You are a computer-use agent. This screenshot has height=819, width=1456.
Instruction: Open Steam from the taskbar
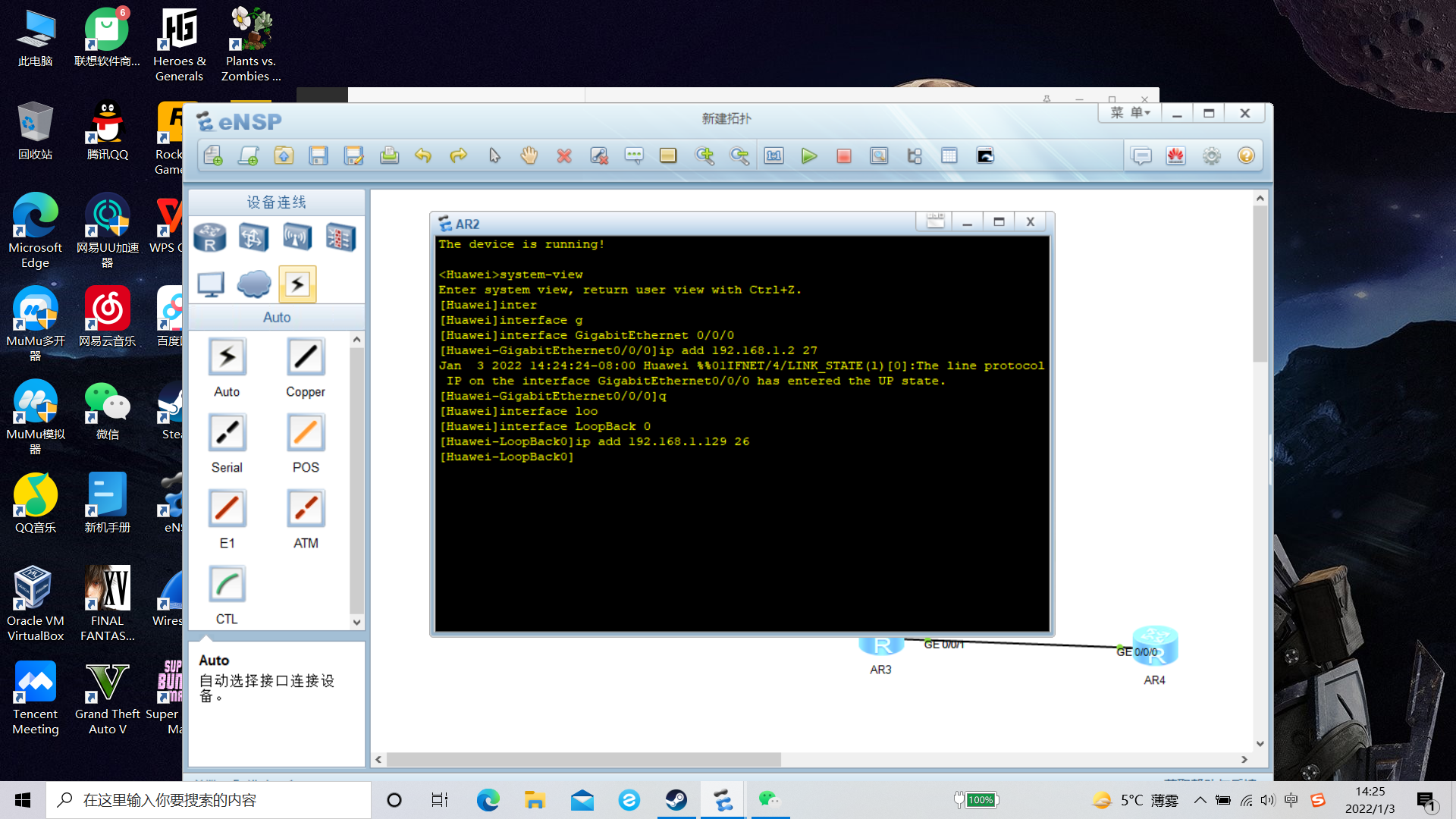(676, 800)
